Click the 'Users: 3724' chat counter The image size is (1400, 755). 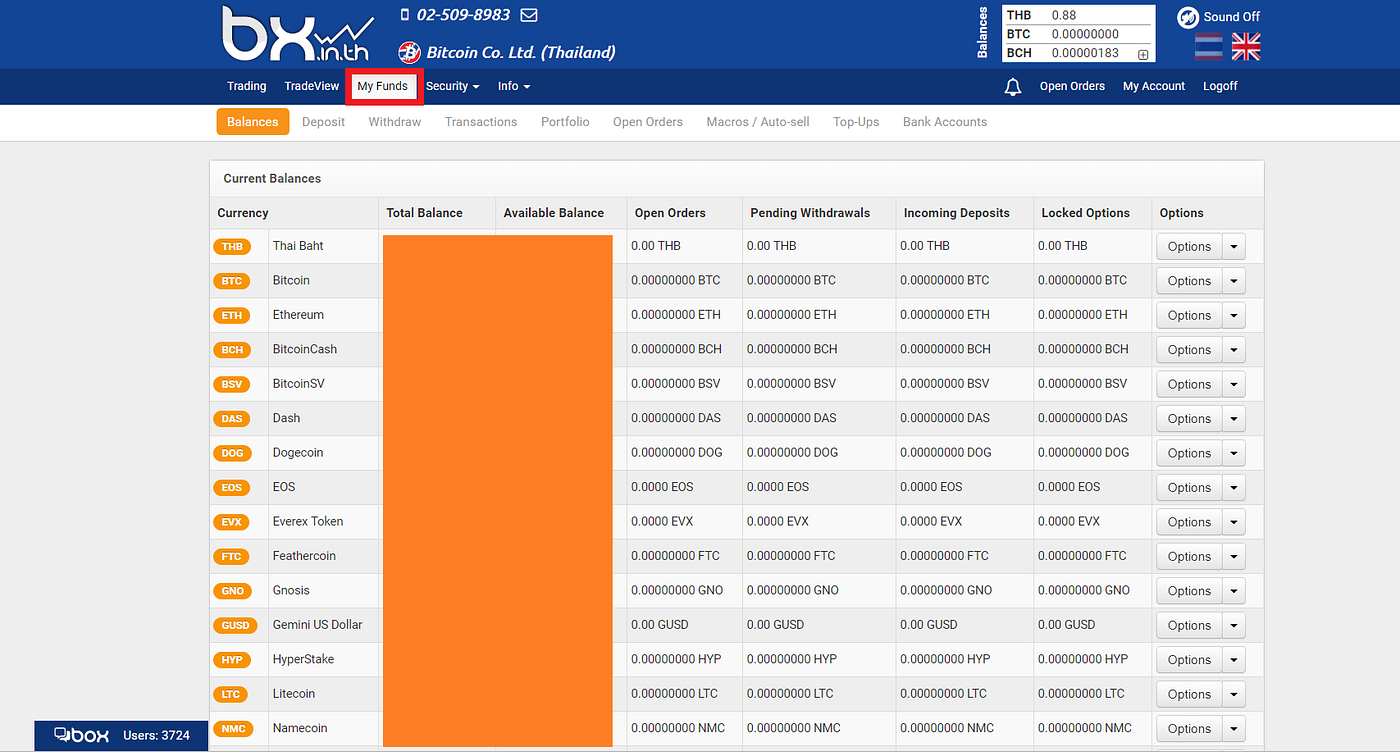tap(156, 736)
